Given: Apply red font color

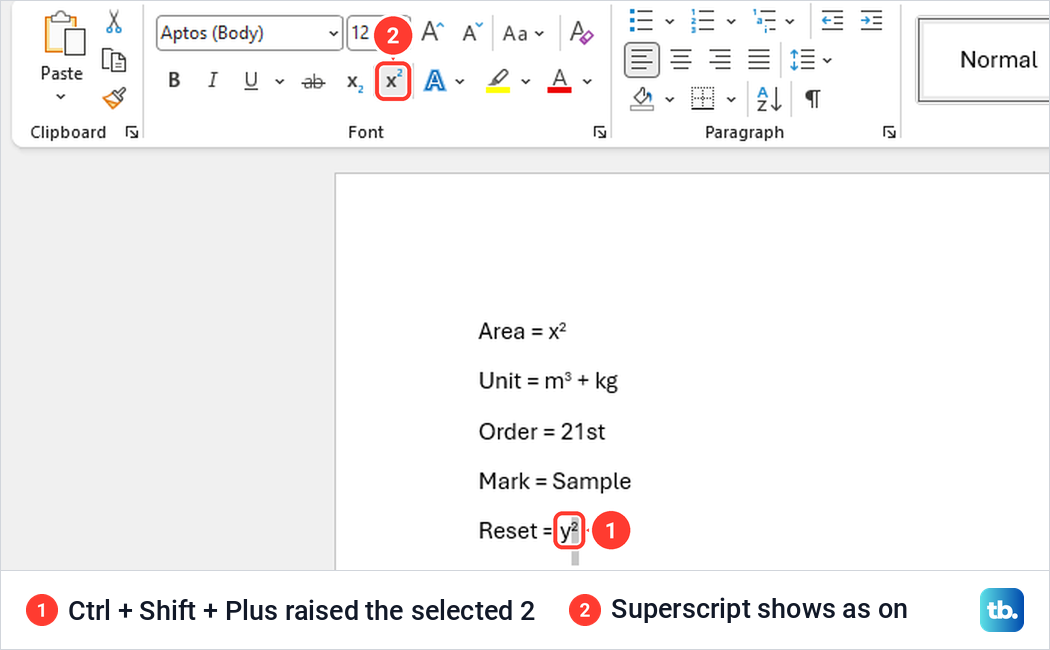Looking at the screenshot, I should [x=559, y=80].
